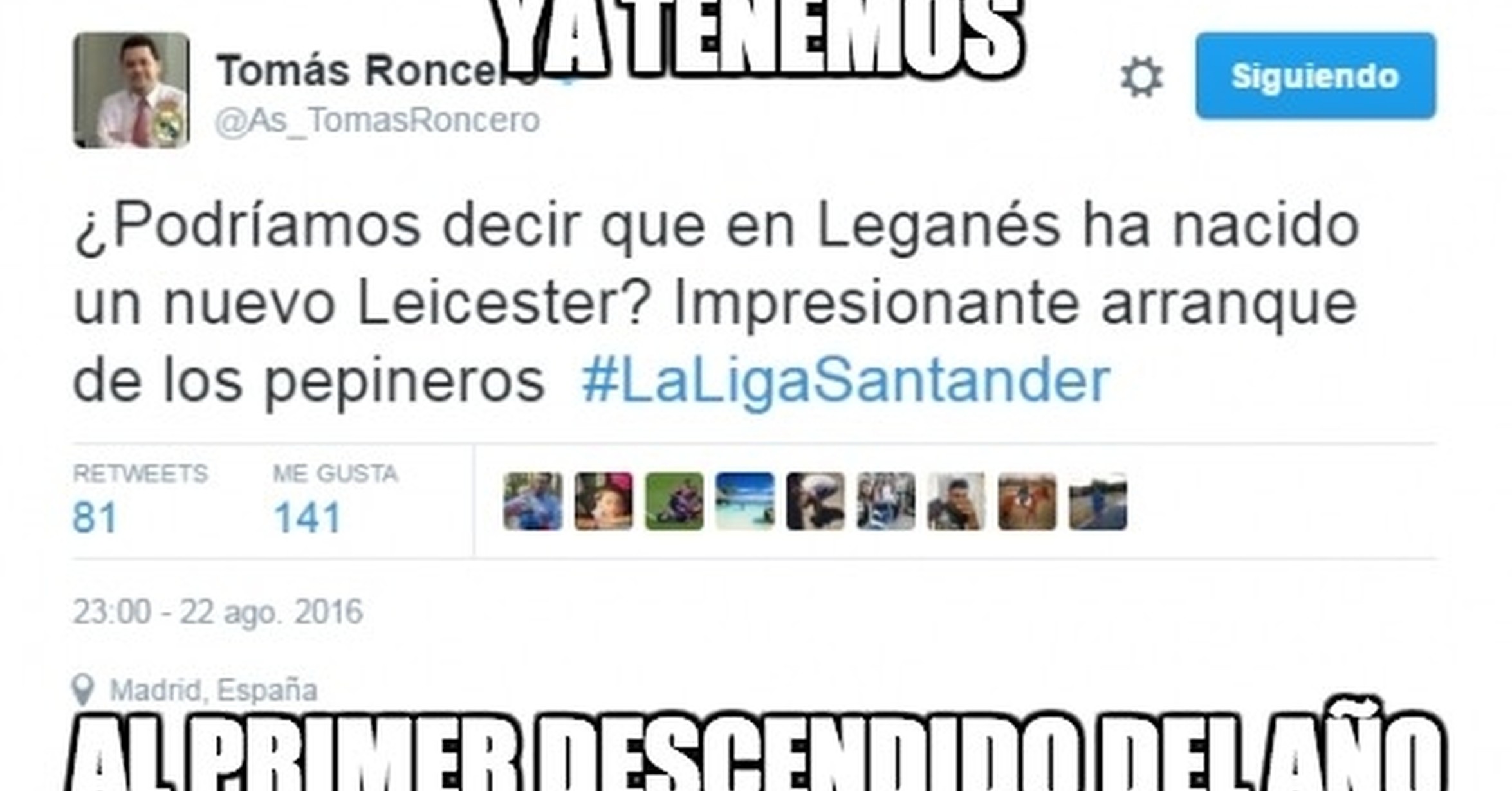1512x791 pixels.
Task: Open liker avatar of man covering mouth
Action: coord(956,501)
